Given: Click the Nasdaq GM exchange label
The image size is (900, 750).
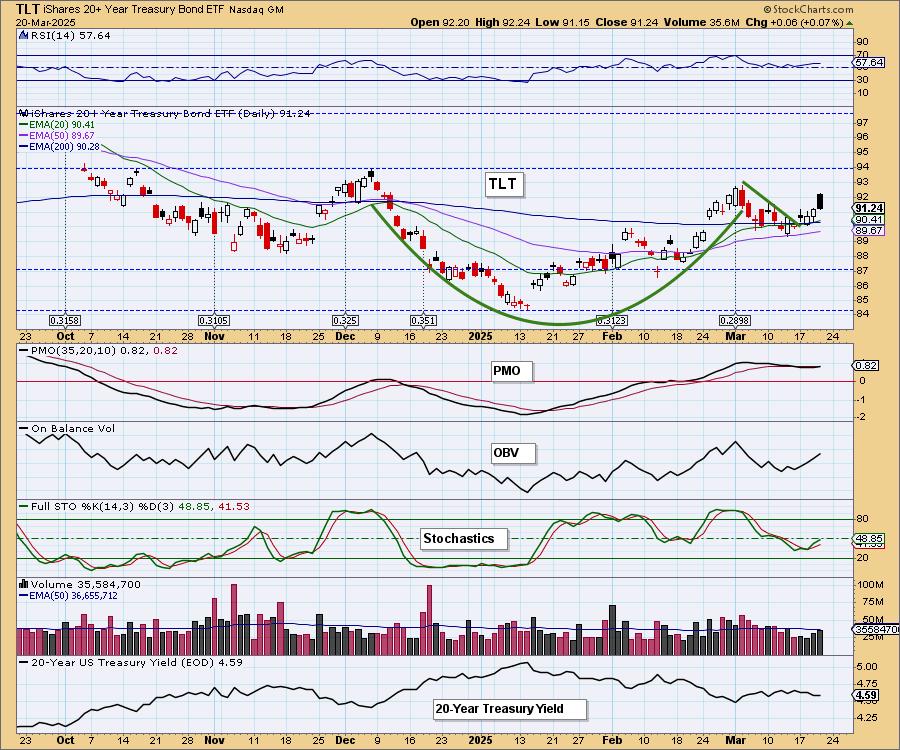Looking at the screenshot, I should (x=256, y=10).
